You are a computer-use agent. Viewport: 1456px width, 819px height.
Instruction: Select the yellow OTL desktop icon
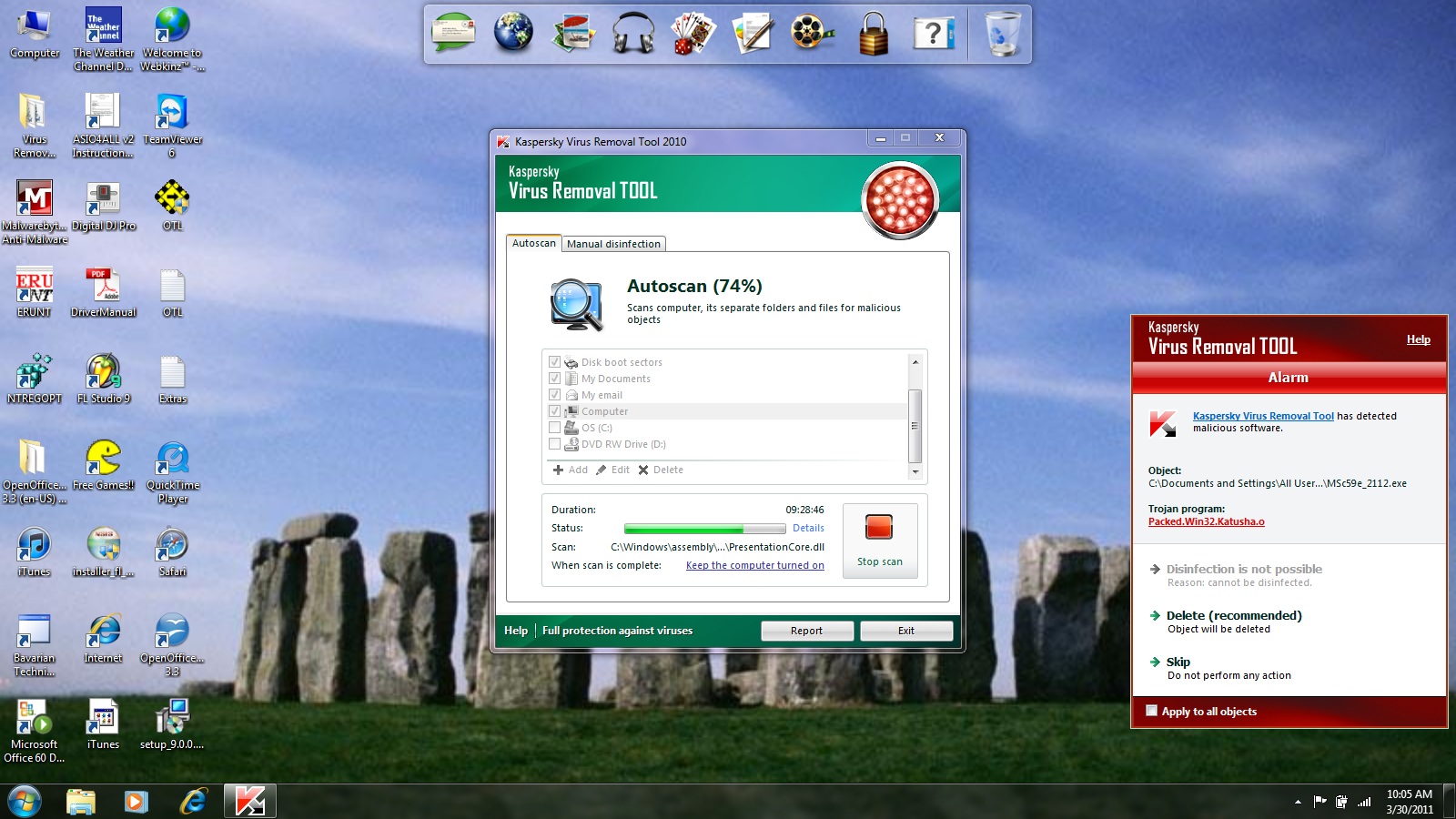(172, 207)
